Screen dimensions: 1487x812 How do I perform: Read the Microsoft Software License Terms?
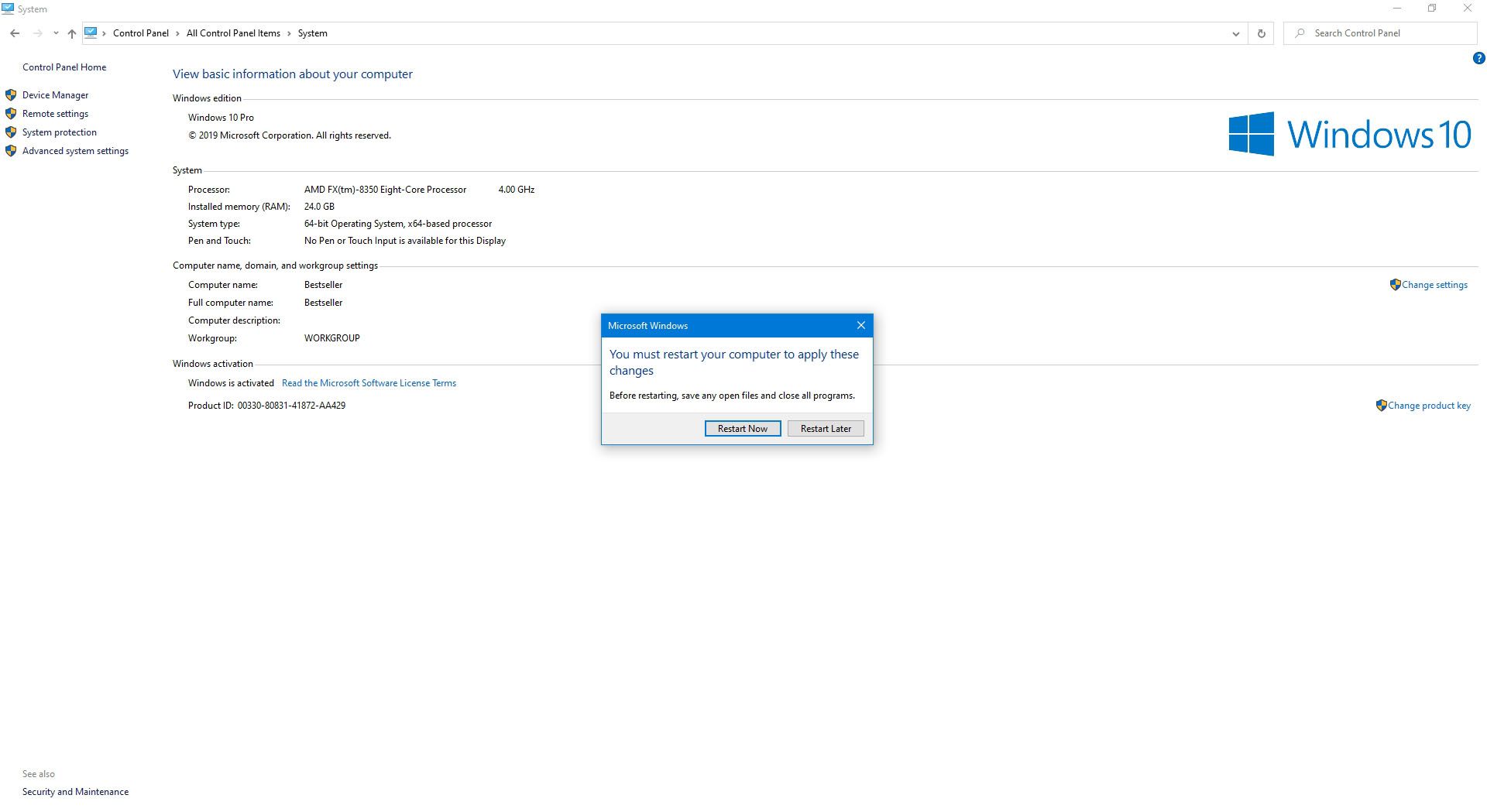point(369,383)
